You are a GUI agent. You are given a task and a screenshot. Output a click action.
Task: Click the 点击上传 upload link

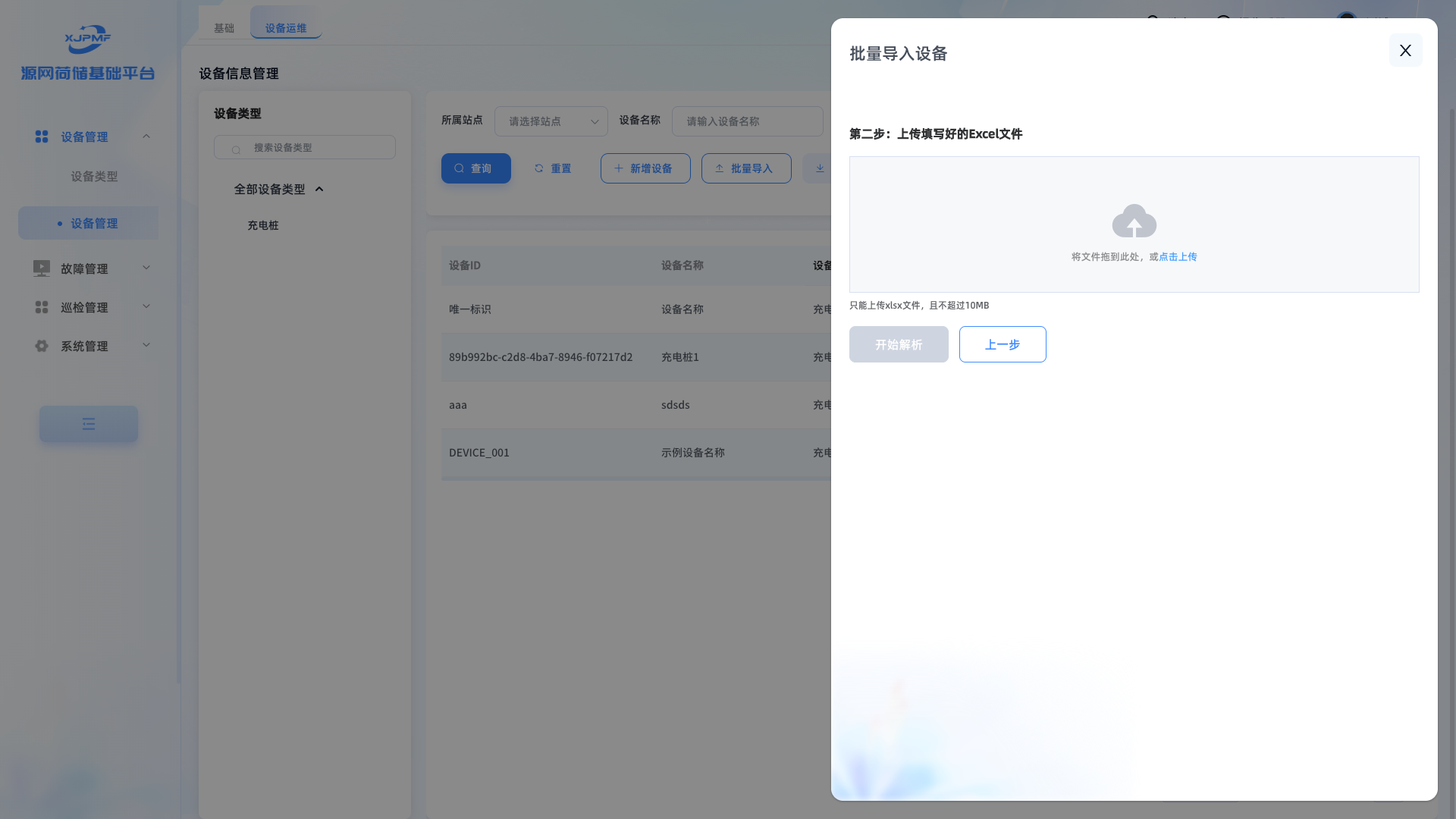click(1178, 257)
